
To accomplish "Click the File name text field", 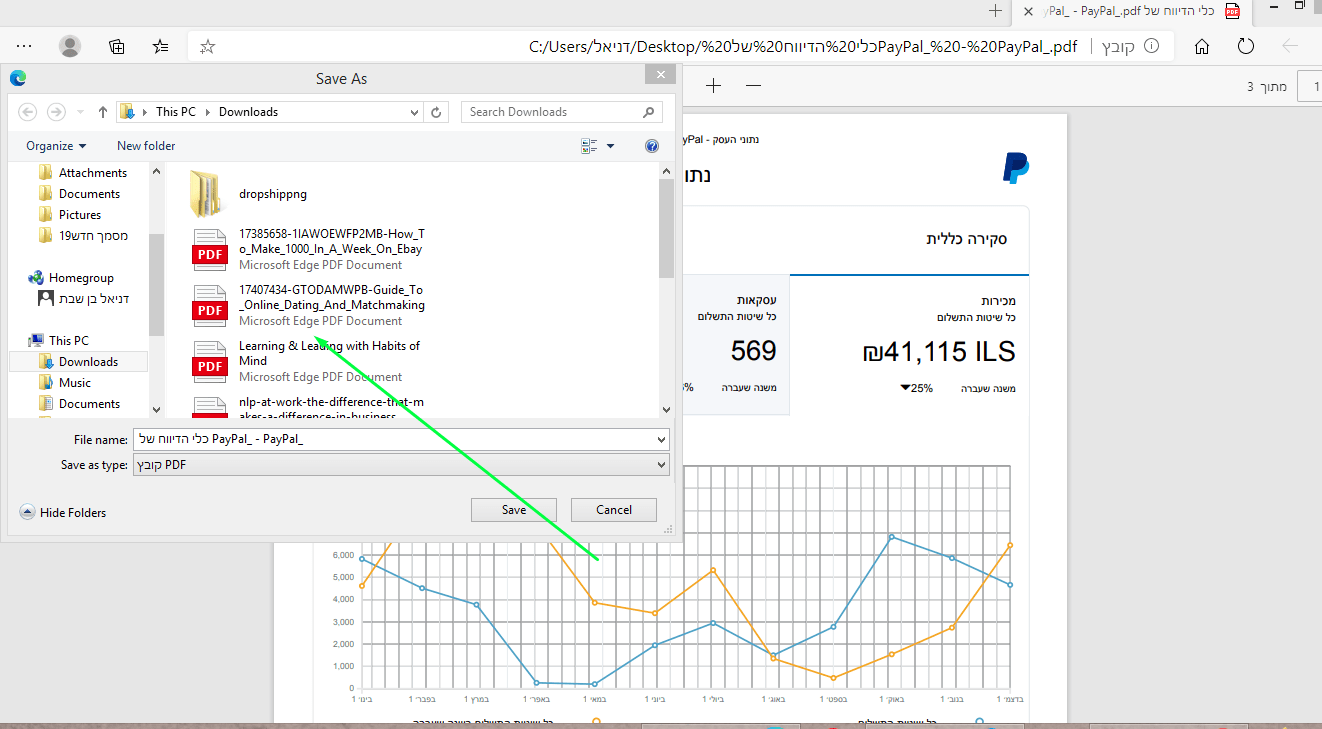I will coord(392,439).
